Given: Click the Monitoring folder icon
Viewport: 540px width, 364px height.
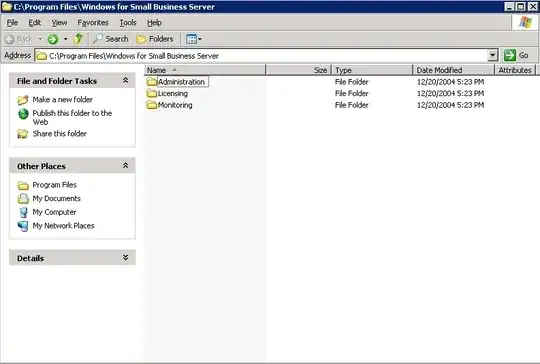Looking at the screenshot, I should coord(152,105).
